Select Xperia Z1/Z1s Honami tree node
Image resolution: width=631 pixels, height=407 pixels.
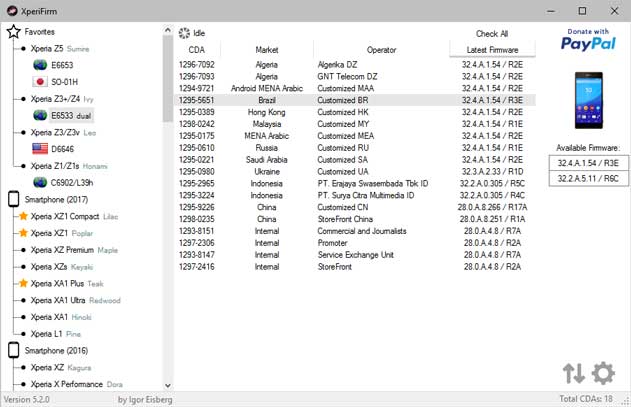[69, 165]
